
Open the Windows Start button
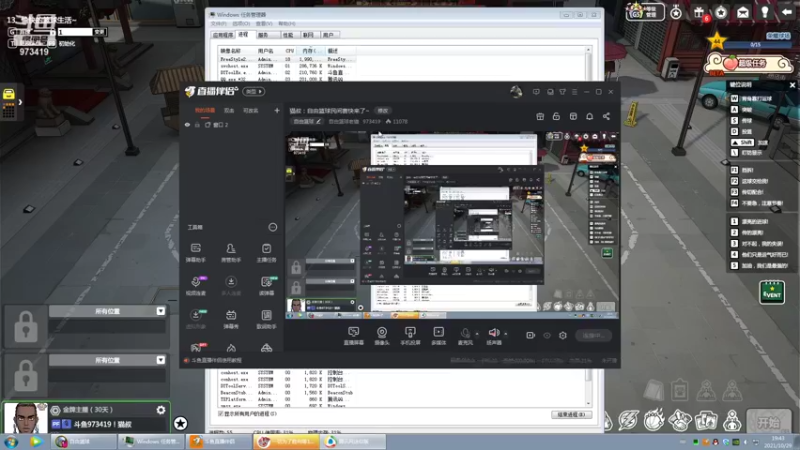tap(11, 442)
